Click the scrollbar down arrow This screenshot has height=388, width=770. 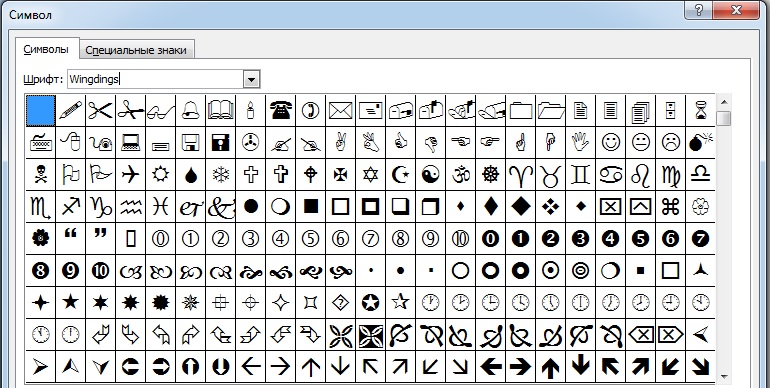724,377
